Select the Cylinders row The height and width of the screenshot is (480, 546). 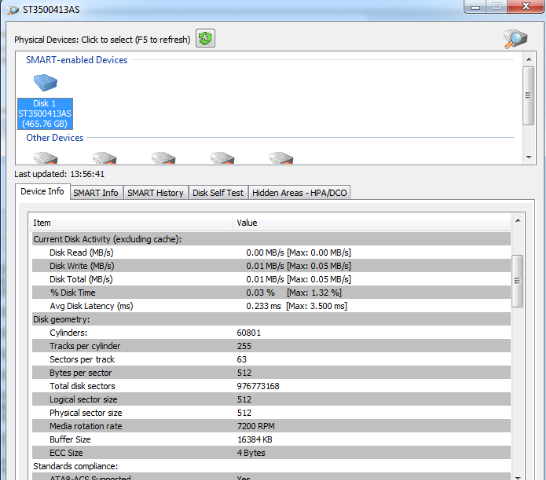click(x=271, y=333)
